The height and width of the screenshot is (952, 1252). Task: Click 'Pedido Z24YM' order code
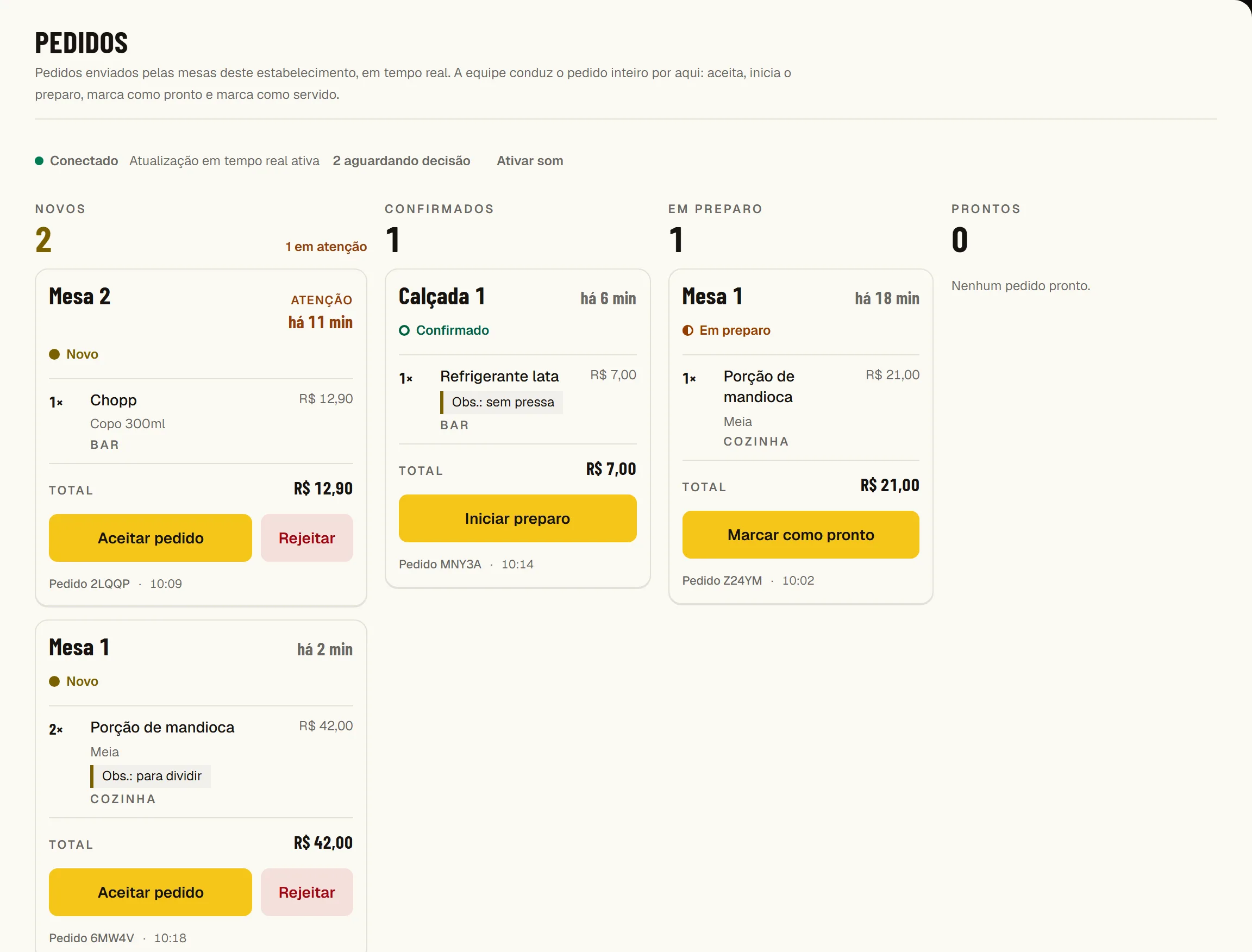(x=722, y=580)
